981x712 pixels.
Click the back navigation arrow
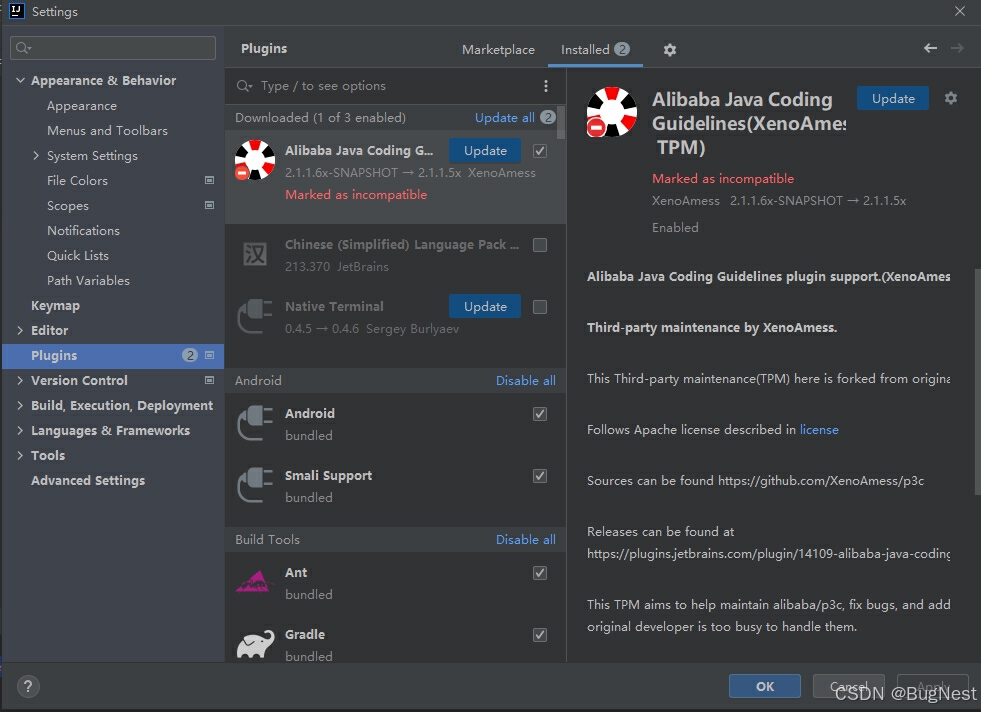click(930, 48)
